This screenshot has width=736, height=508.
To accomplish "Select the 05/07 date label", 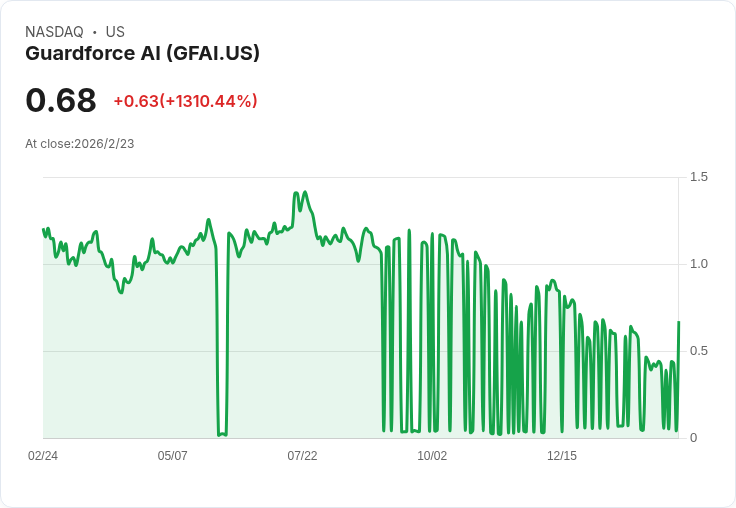I will pos(173,456).
